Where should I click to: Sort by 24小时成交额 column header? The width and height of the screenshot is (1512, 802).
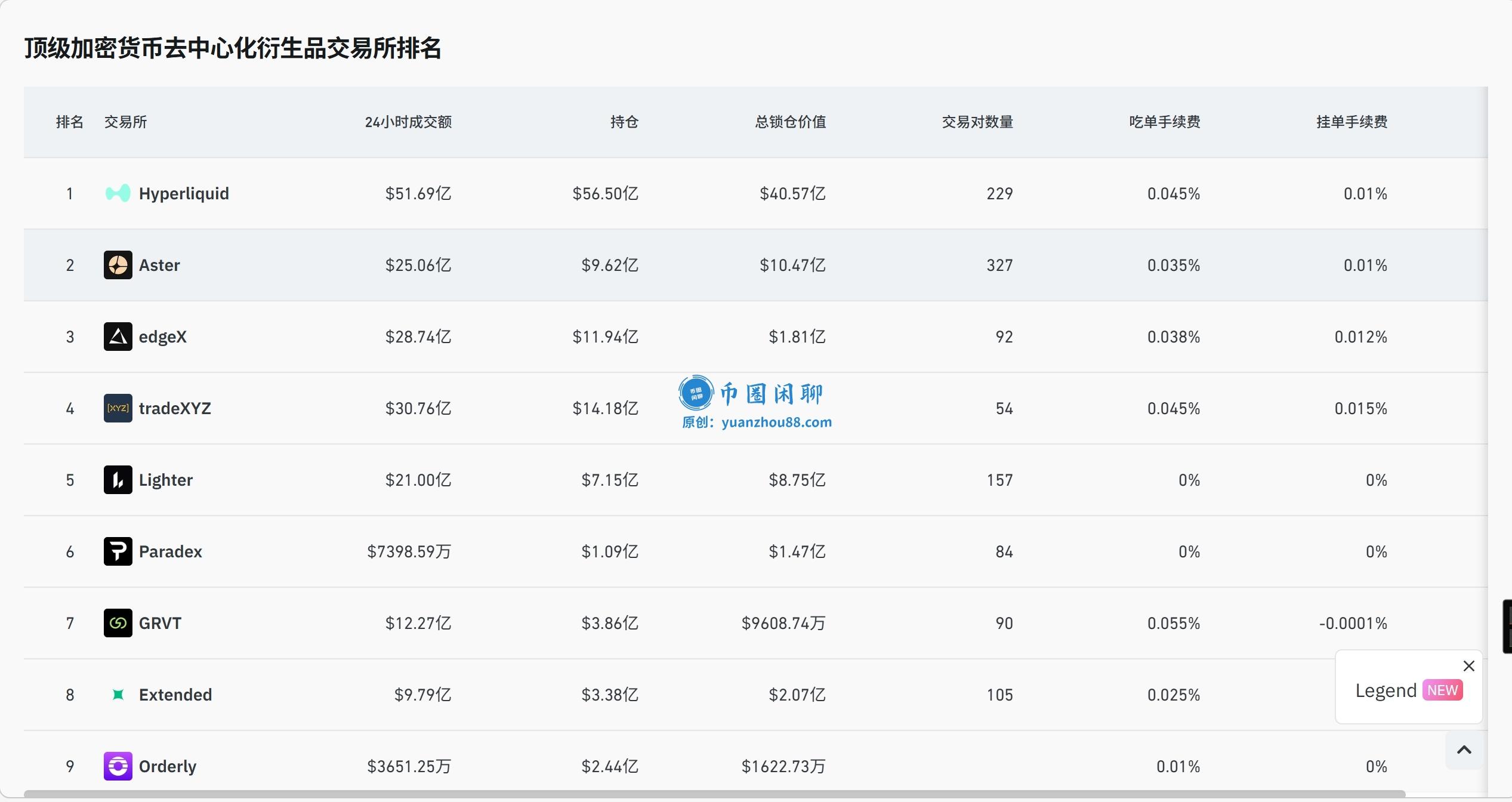pos(408,122)
